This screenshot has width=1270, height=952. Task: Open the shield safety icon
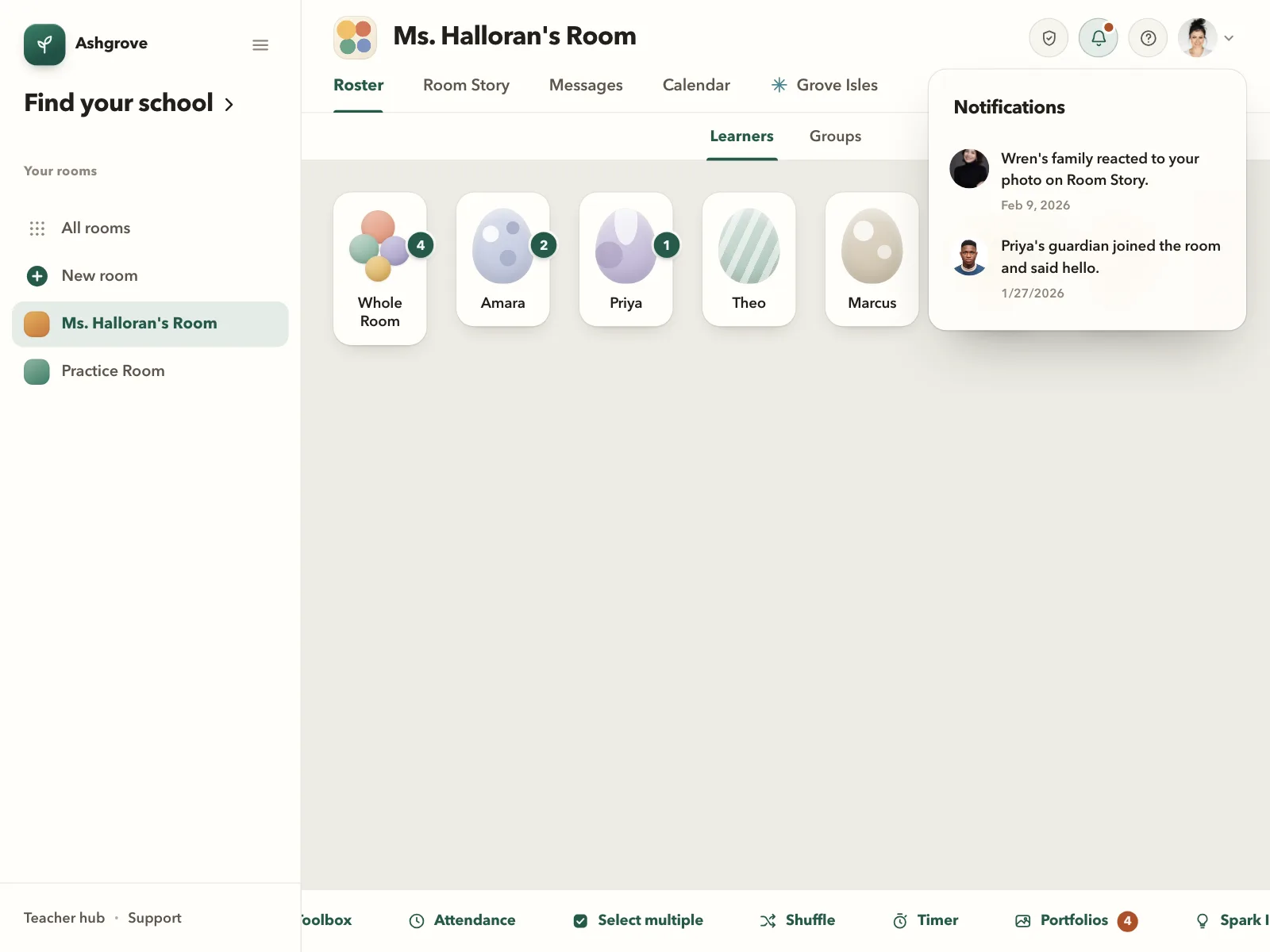1049,38
